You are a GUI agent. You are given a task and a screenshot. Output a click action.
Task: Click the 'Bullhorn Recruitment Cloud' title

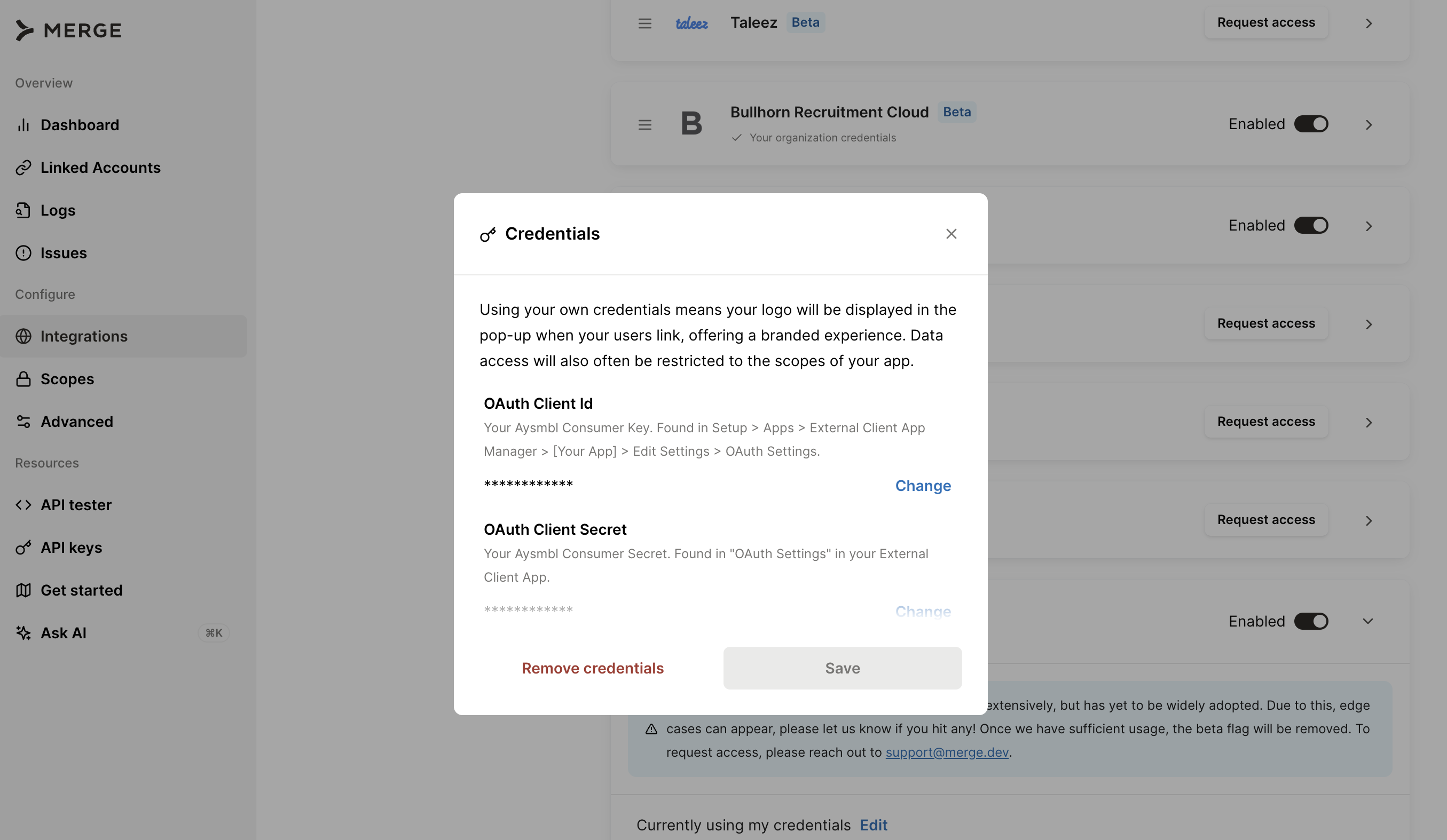pos(829,112)
